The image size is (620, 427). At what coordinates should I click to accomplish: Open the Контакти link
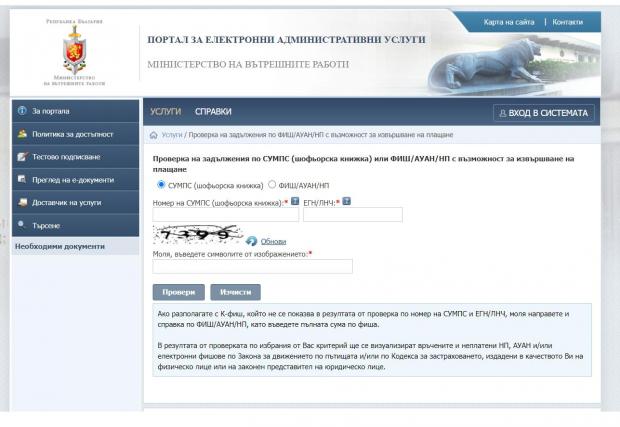pos(567,22)
